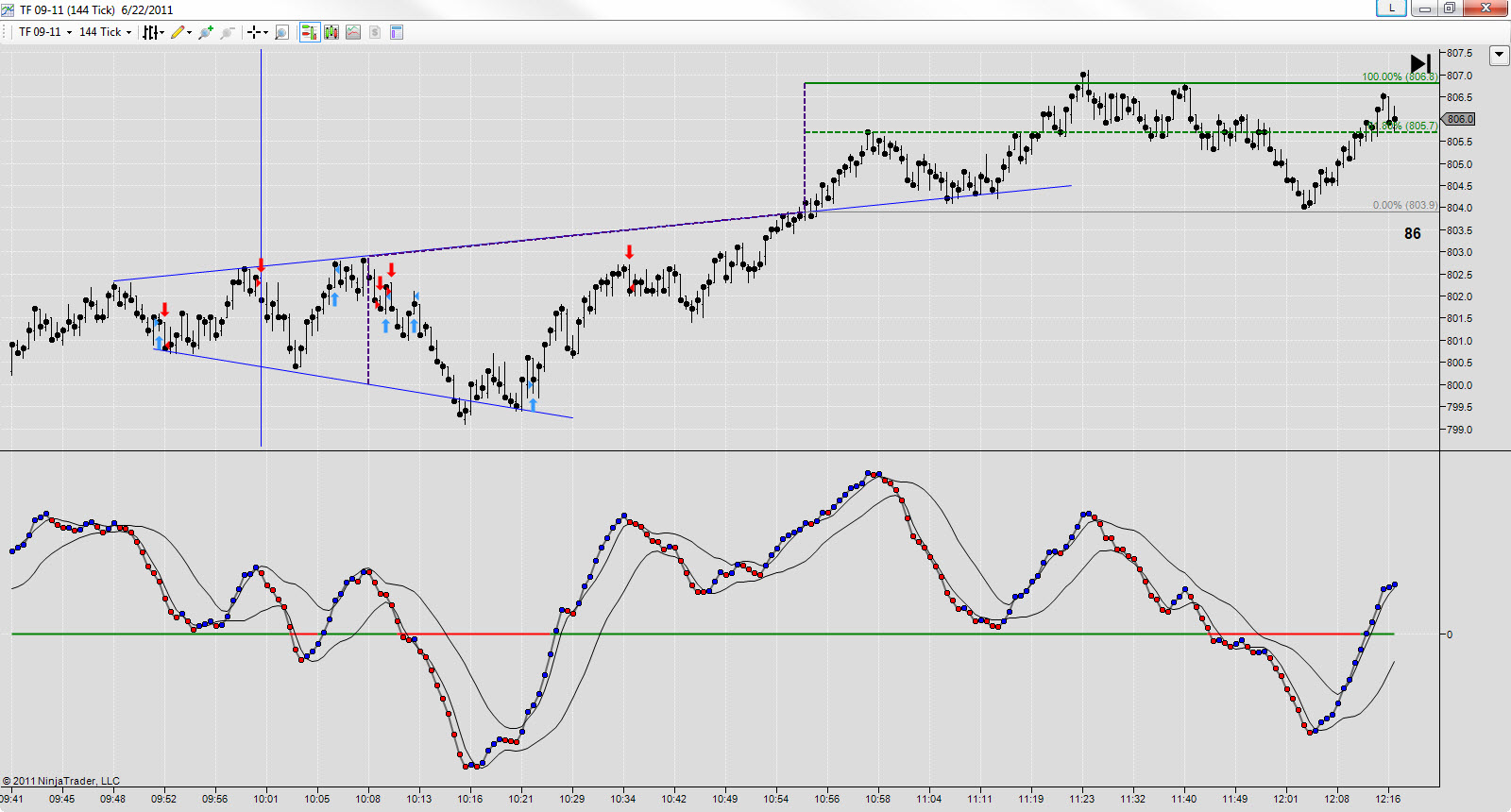
Task: Toggle the Chart Trader panel
Action: coord(309,32)
